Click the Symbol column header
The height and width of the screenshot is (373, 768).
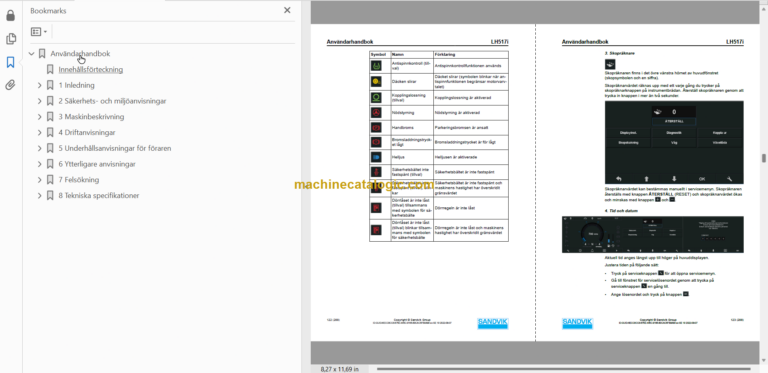tap(378, 54)
